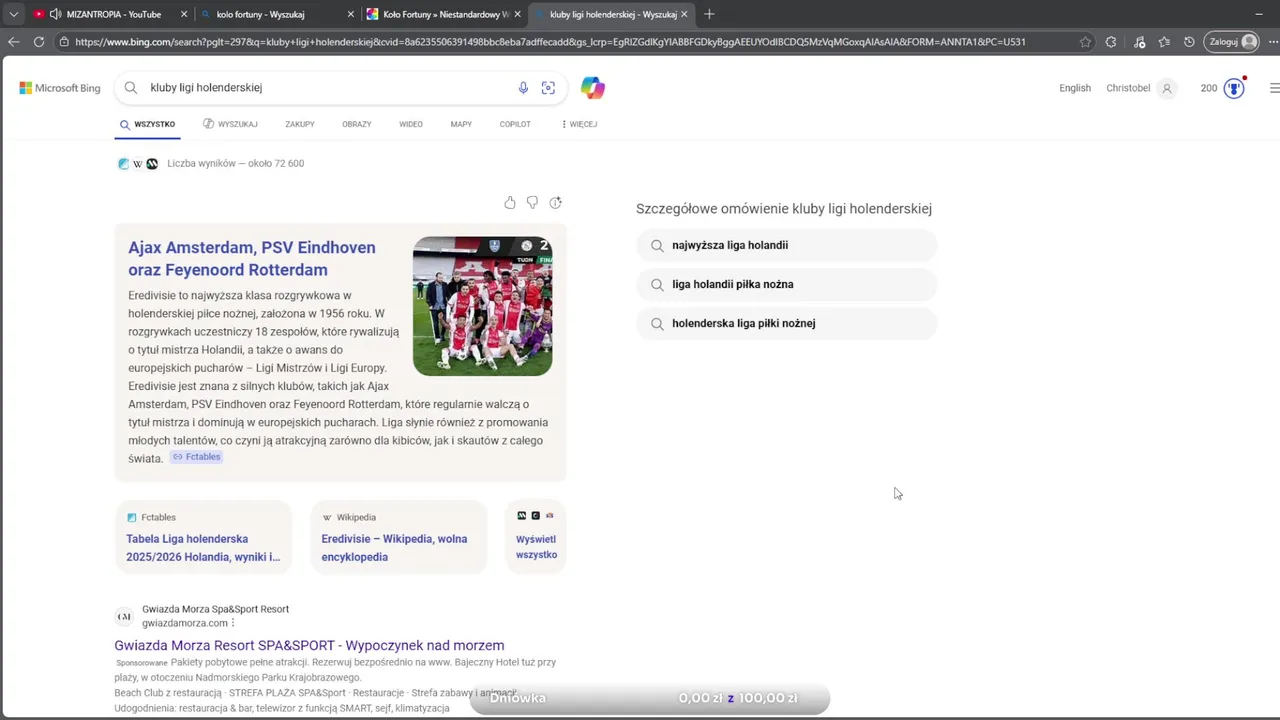Image resolution: width=1280 pixels, height=720 pixels.
Task: Click the Wyświetl wszystko sources card
Action: (536, 538)
